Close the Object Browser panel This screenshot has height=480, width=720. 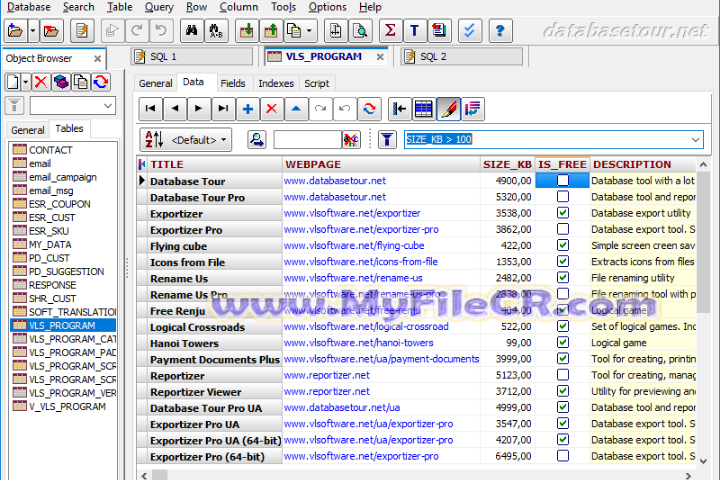[x=97, y=59]
